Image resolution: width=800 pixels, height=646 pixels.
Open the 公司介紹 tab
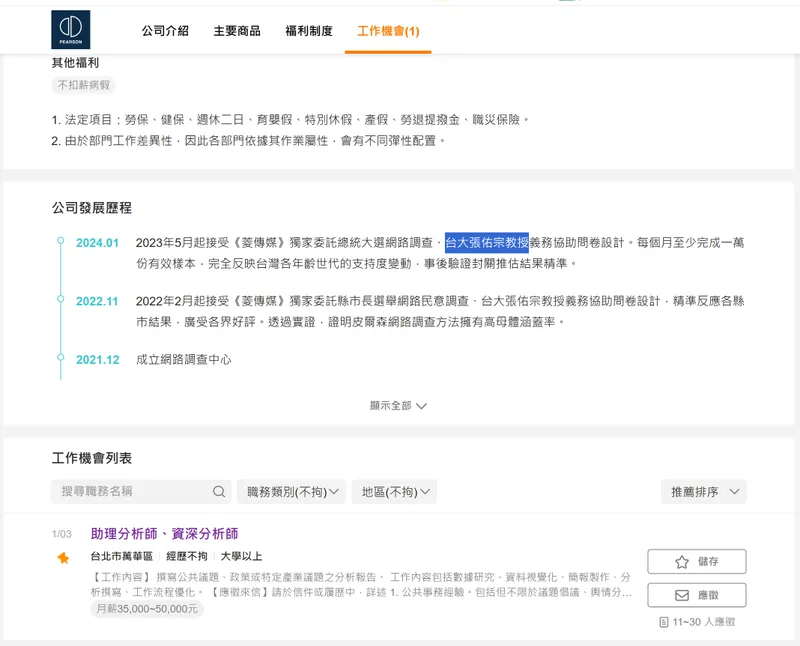[x=165, y=31]
